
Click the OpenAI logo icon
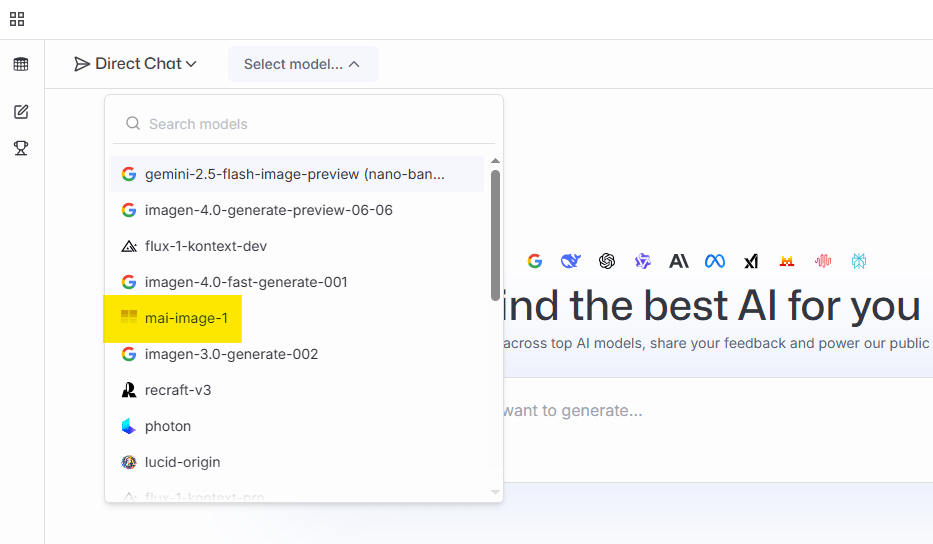click(606, 261)
